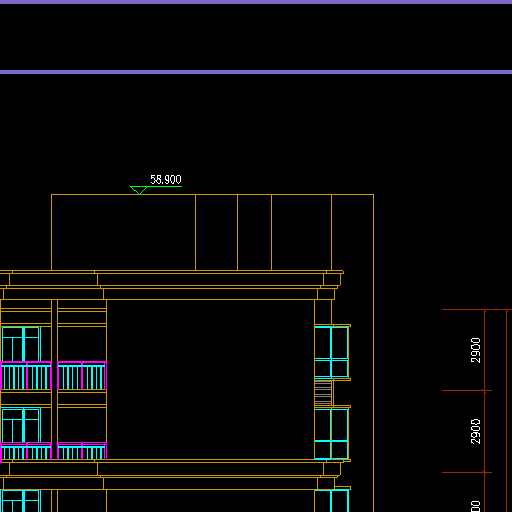Viewport: 512px width, 512px height.
Task: Select the upper 2900 dimension text
Action: pos(476,350)
